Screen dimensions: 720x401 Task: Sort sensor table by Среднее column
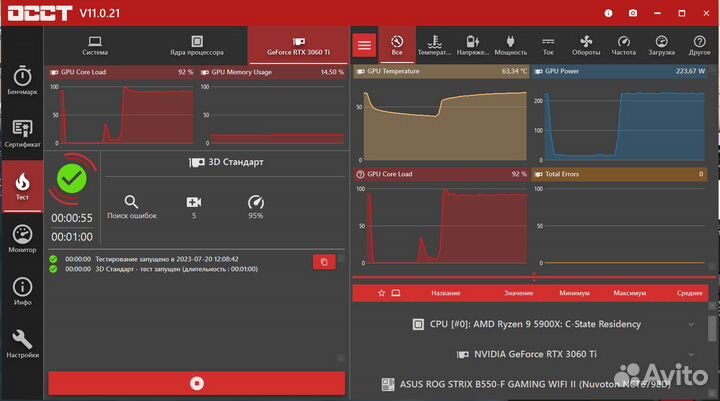689,293
